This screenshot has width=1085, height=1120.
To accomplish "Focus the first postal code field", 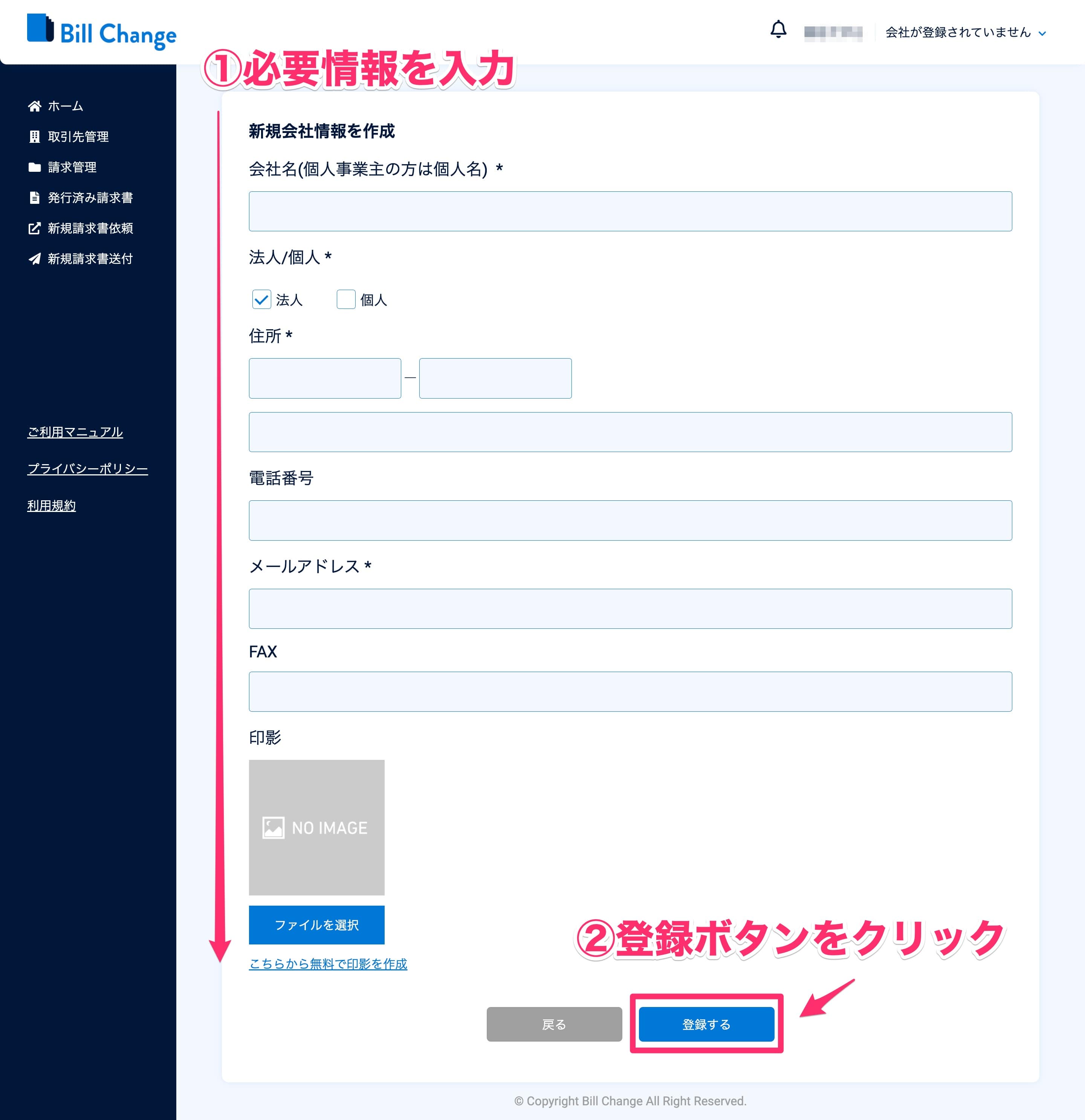I will pos(325,378).
